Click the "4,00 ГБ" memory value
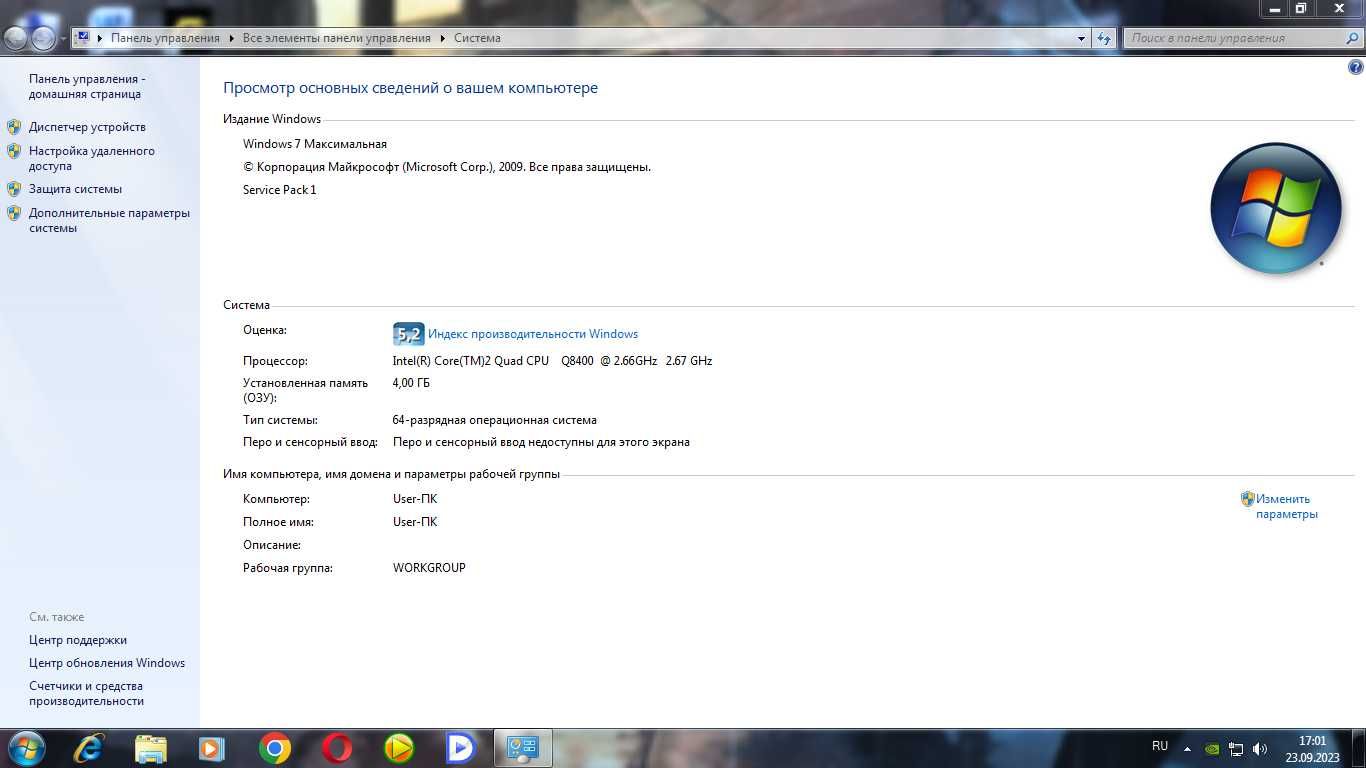1366x768 pixels. click(x=412, y=383)
